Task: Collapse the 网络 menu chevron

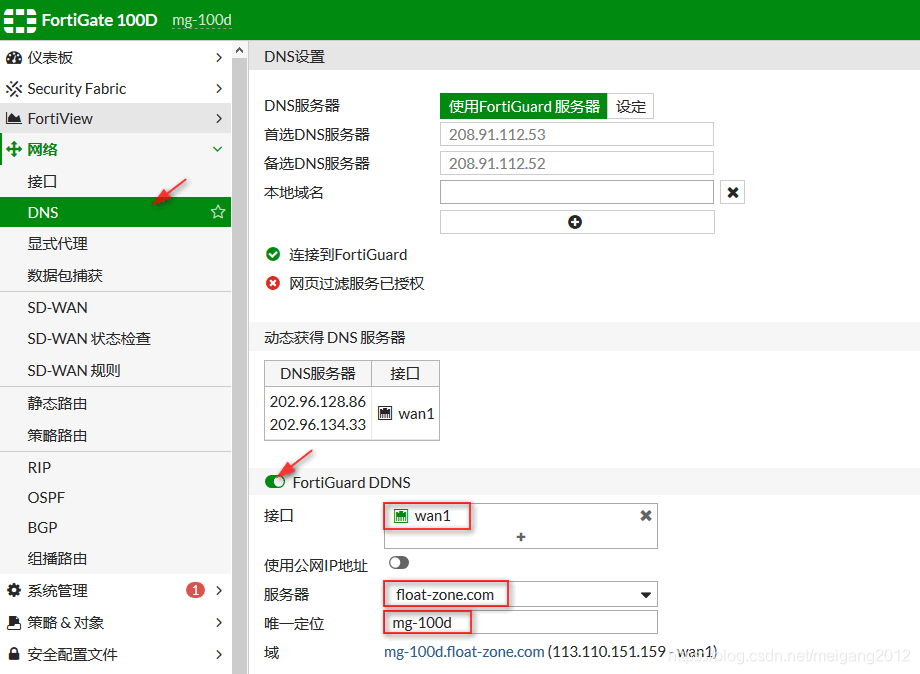Action: (x=218, y=149)
